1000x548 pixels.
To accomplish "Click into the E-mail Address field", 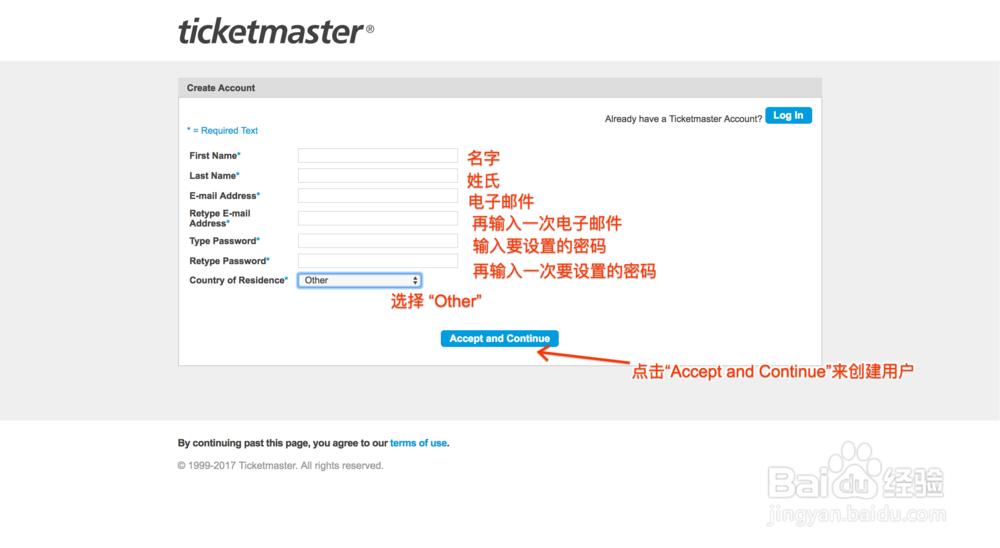I will coord(378,195).
